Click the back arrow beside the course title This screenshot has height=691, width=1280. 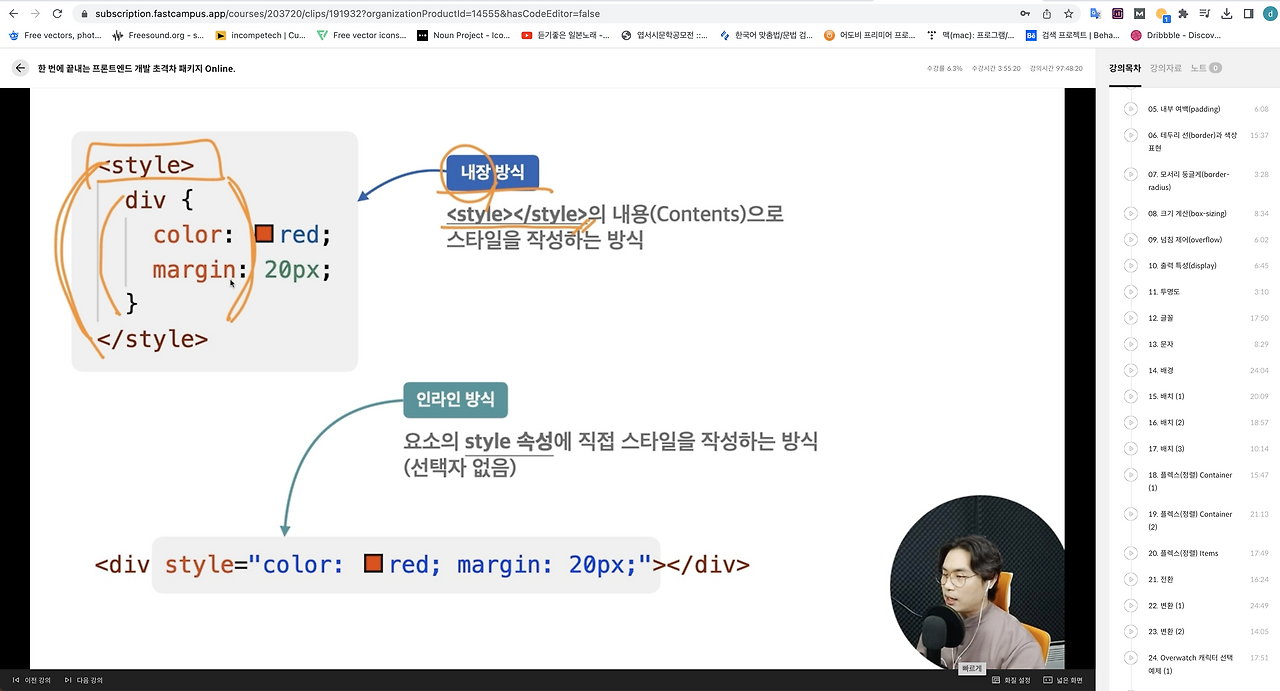(x=19, y=68)
